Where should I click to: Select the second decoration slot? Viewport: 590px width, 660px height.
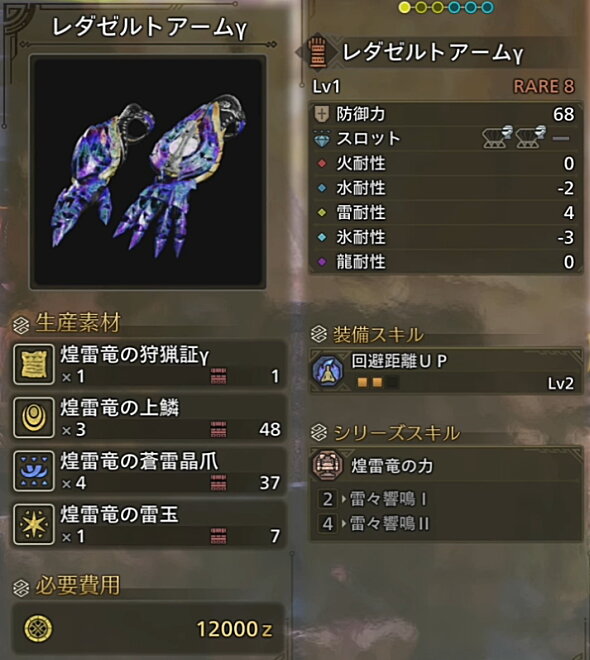pyautogui.click(x=530, y=137)
